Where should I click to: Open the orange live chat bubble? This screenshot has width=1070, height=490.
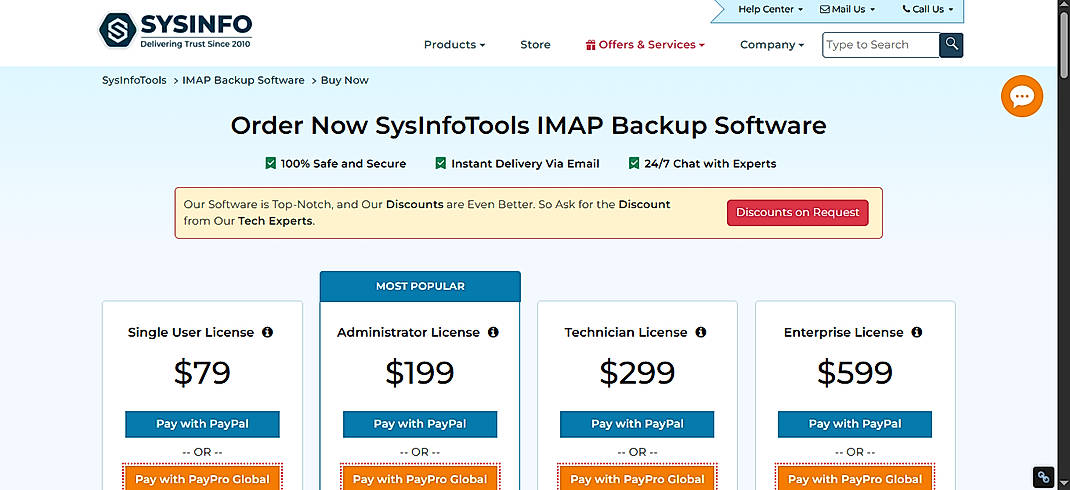coord(1022,96)
